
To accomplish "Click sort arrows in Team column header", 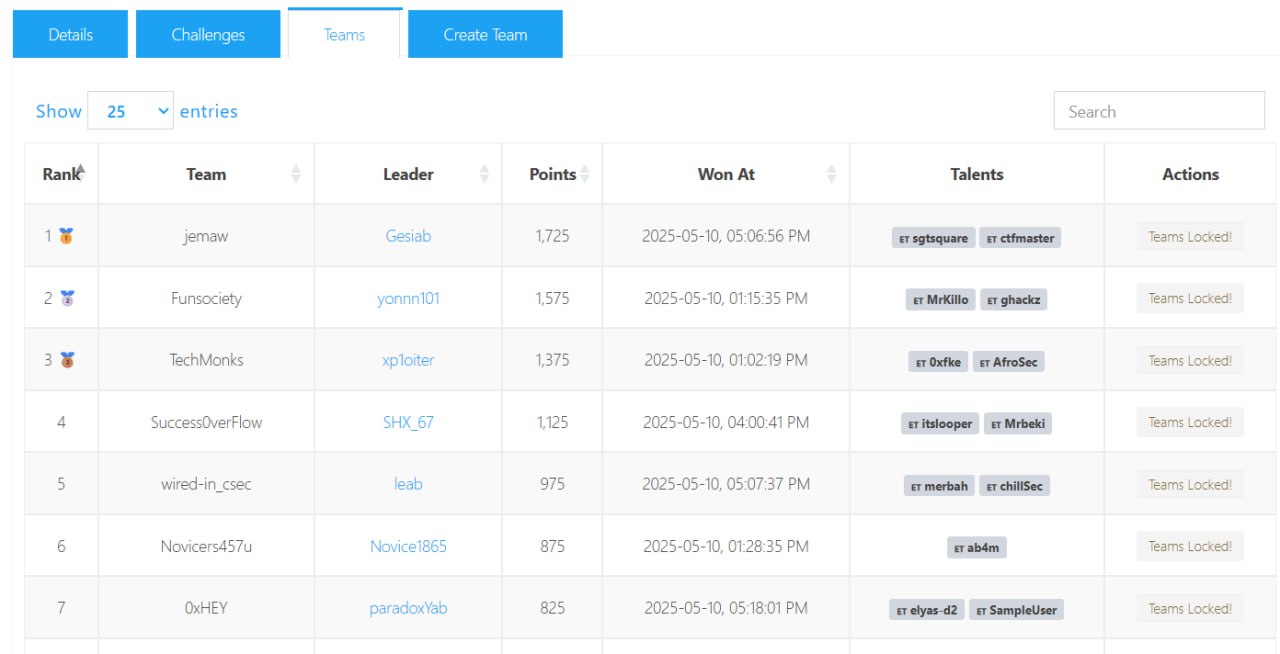I will (296, 174).
